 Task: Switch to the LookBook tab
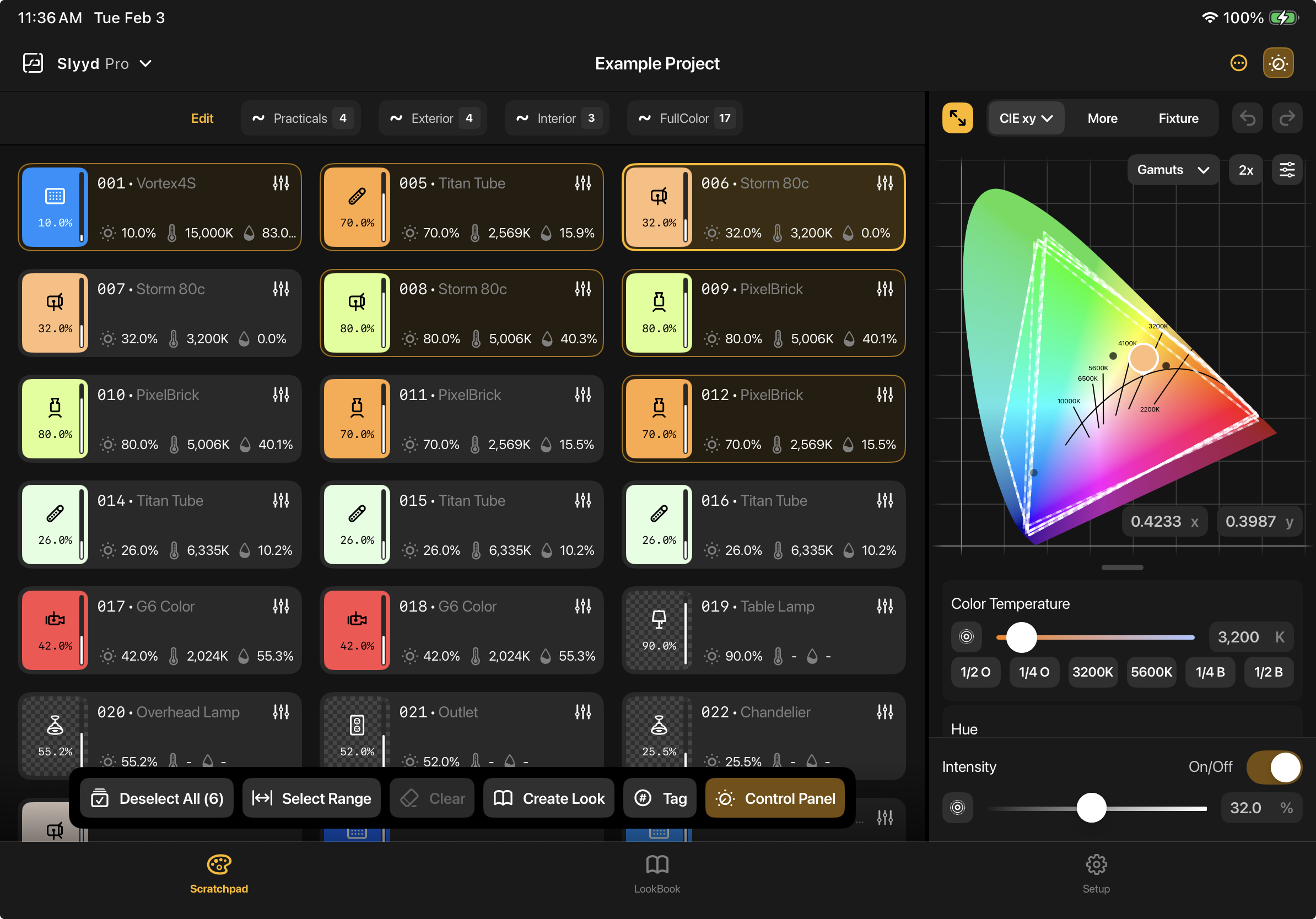click(657, 873)
